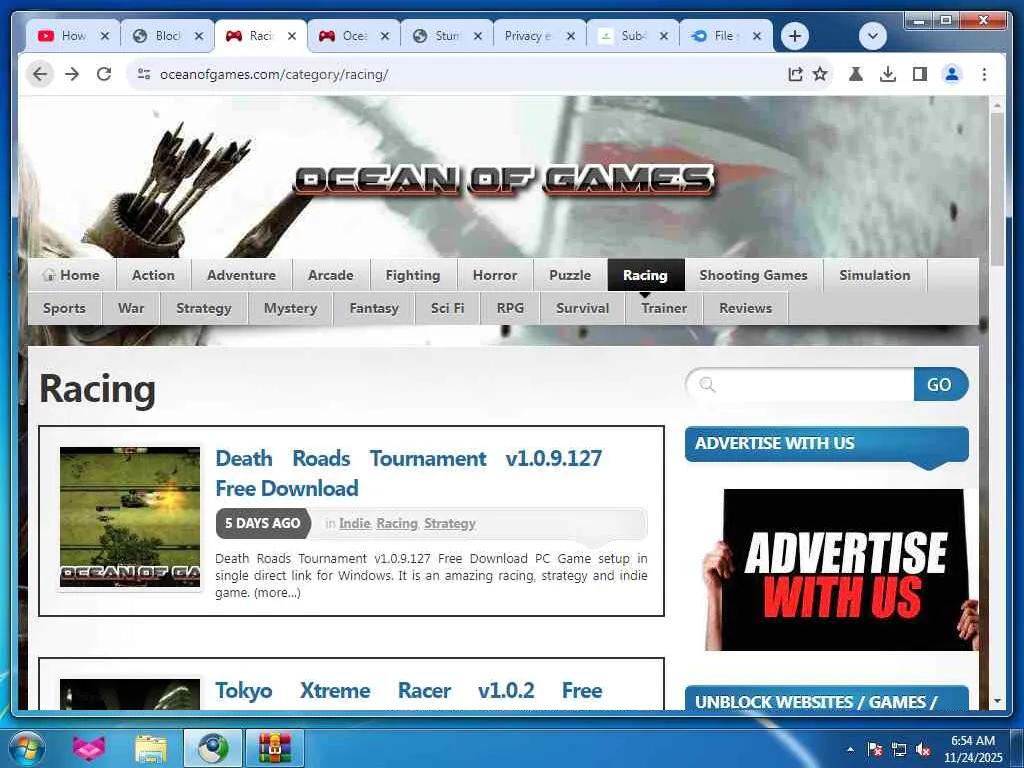Click the site search input field
Viewport: 1024px width, 768px height.
(x=801, y=385)
